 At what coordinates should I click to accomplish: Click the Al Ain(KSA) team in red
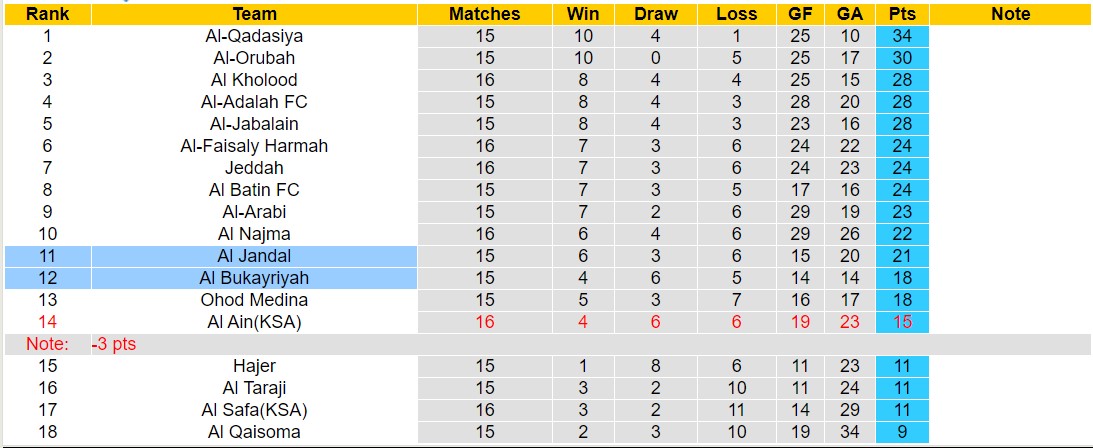254,322
